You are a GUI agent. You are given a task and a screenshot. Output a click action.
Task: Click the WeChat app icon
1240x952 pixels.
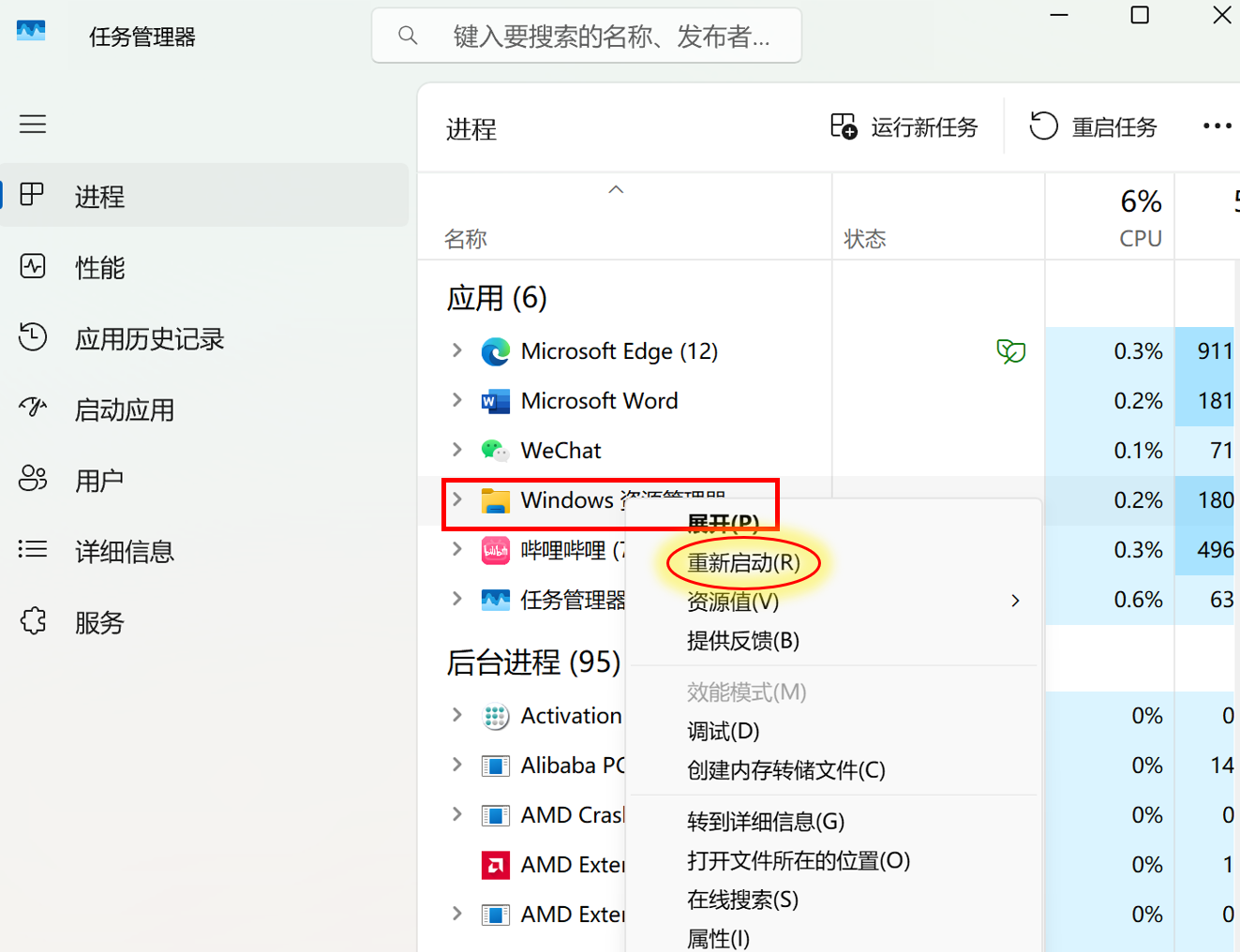(495, 451)
